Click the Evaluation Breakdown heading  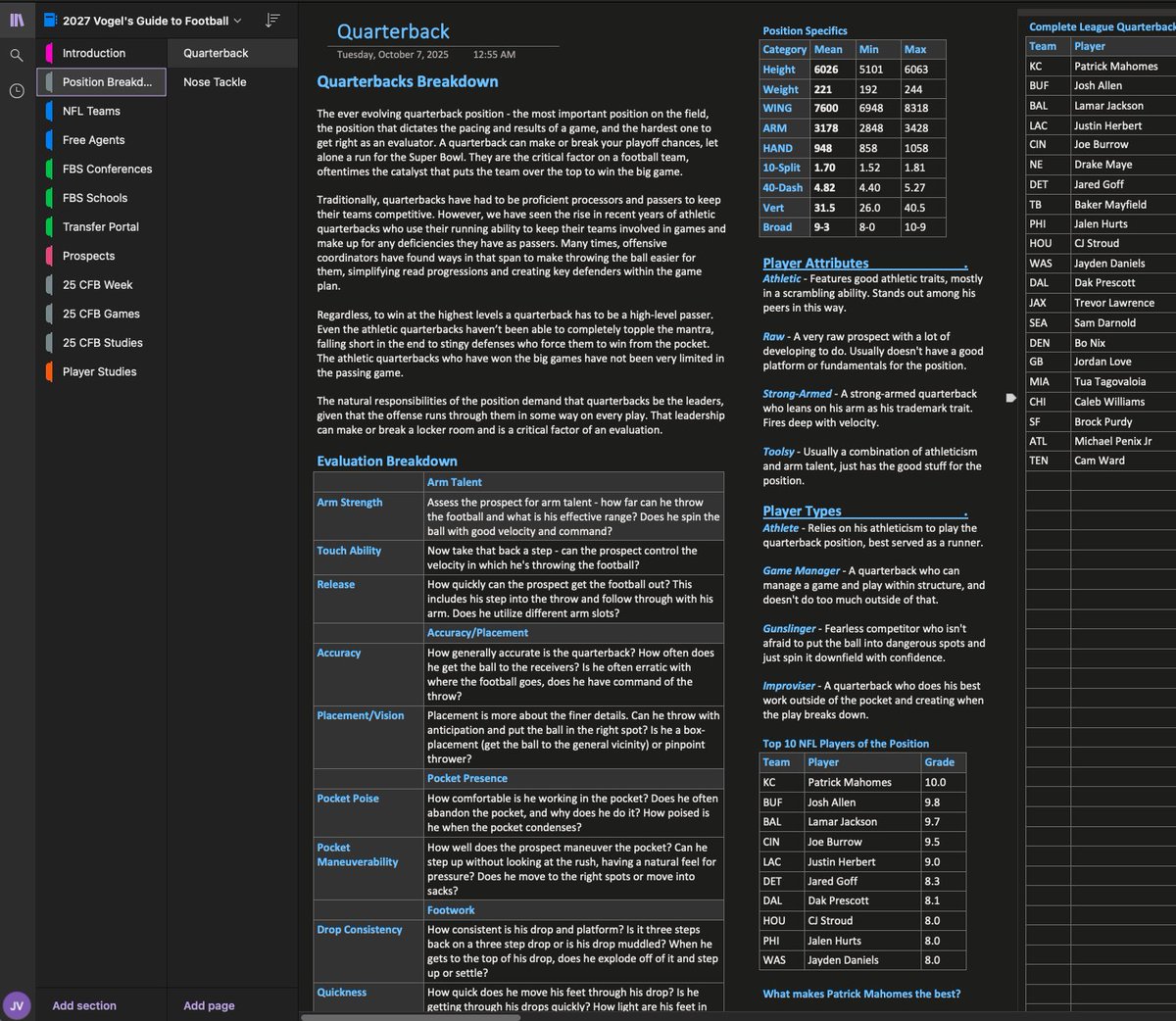click(x=387, y=461)
